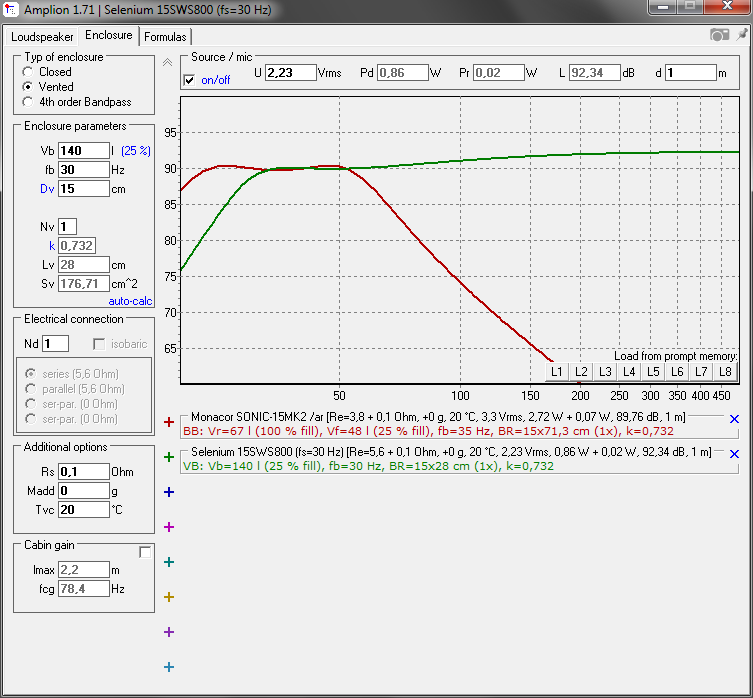The image size is (753, 698).
Task: Click the Madd added mass field
Action: [84, 490]
